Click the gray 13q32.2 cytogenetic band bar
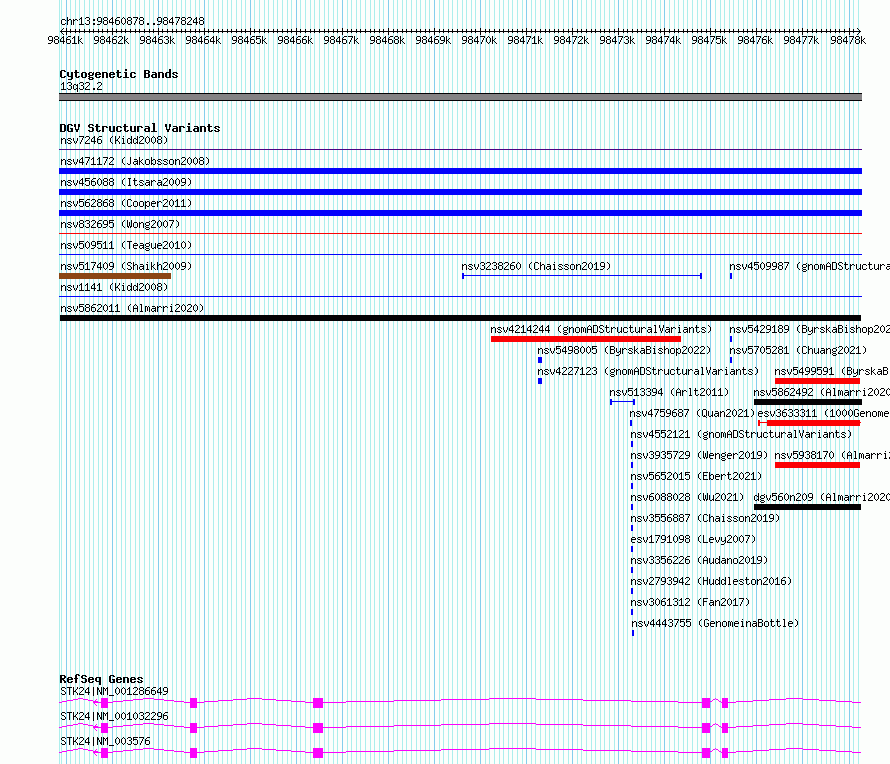This screenshot has height=764, width=890. tap(460, 97)
